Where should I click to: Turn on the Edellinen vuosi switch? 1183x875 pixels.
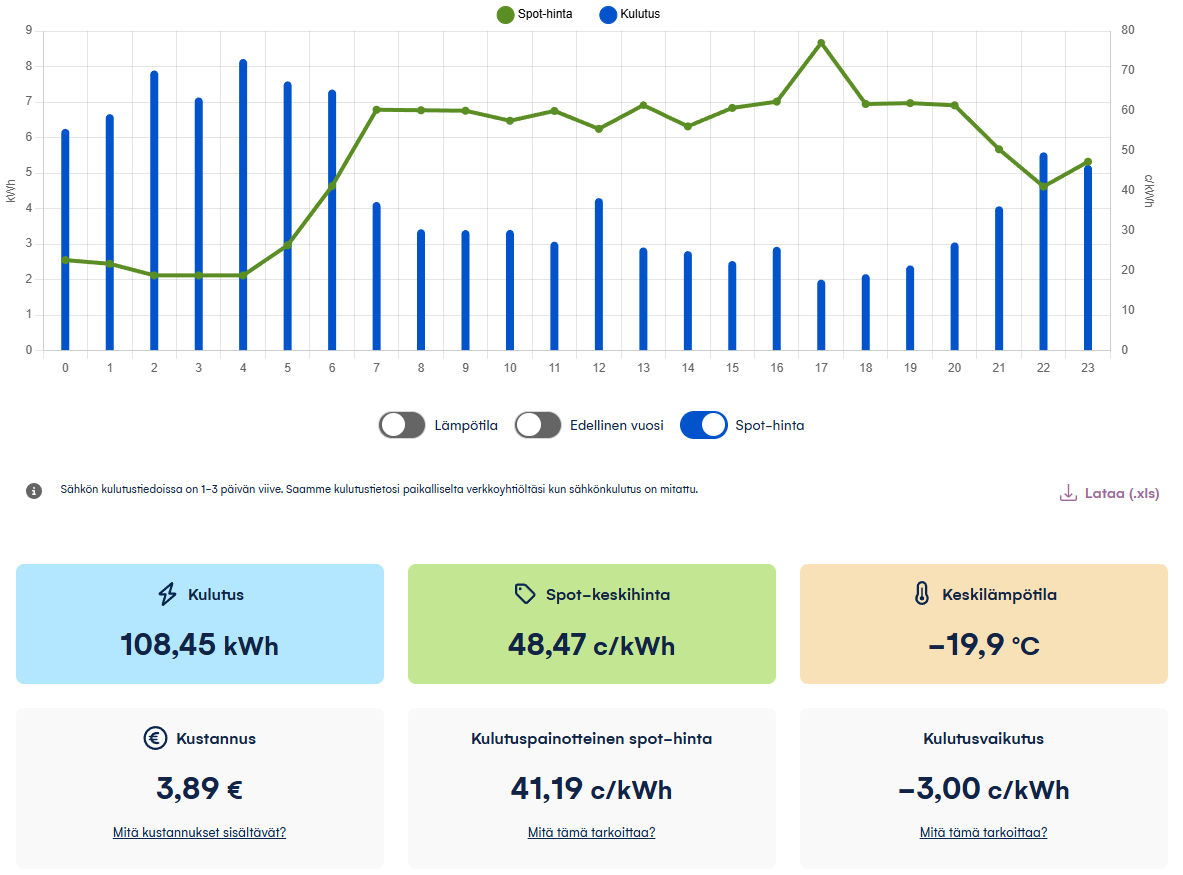click(x=538, y=425)
